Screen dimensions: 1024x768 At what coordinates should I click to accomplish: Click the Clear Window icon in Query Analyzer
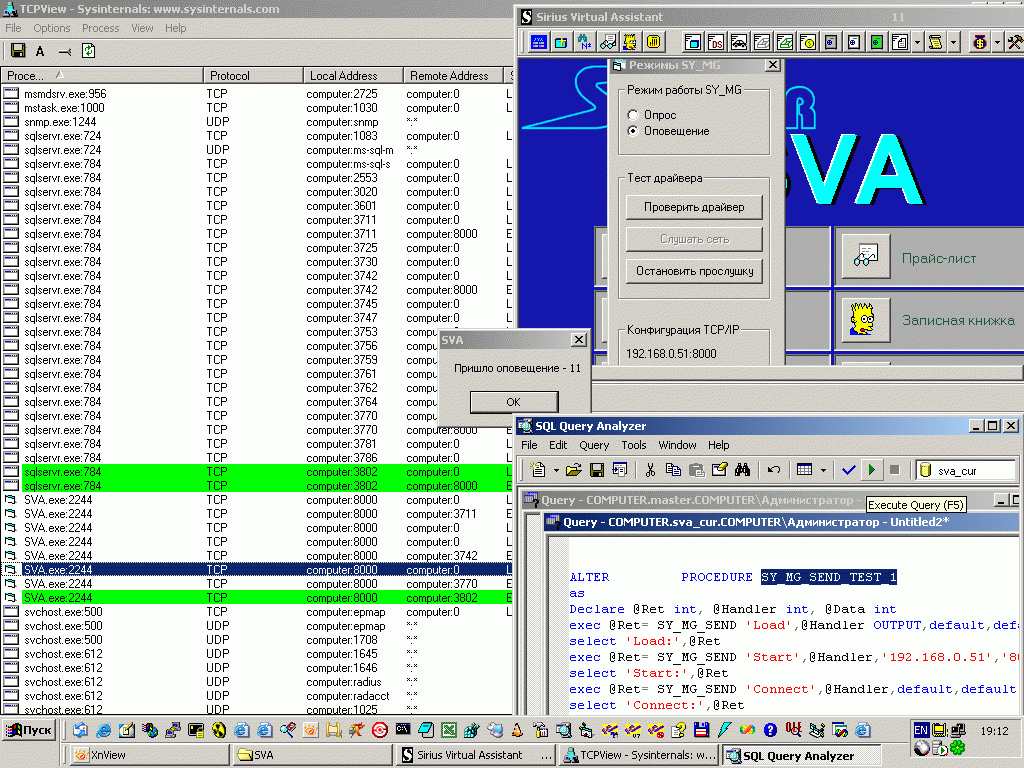[x=719, y=470]
